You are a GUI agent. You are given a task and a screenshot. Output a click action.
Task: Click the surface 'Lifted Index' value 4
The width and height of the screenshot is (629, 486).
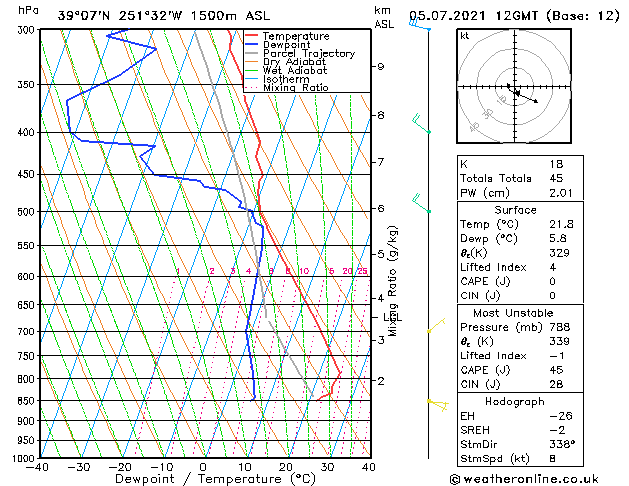(x=553, y=267)
